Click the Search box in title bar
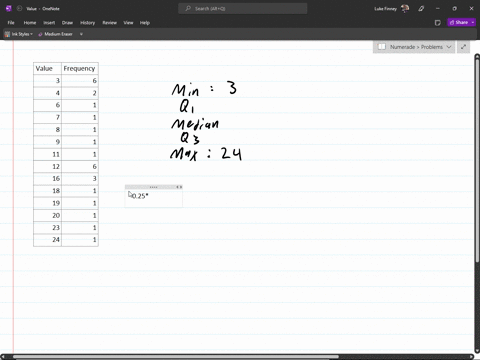Image resolution: width=480 pixels, height=360 pixels. [243, 9]
